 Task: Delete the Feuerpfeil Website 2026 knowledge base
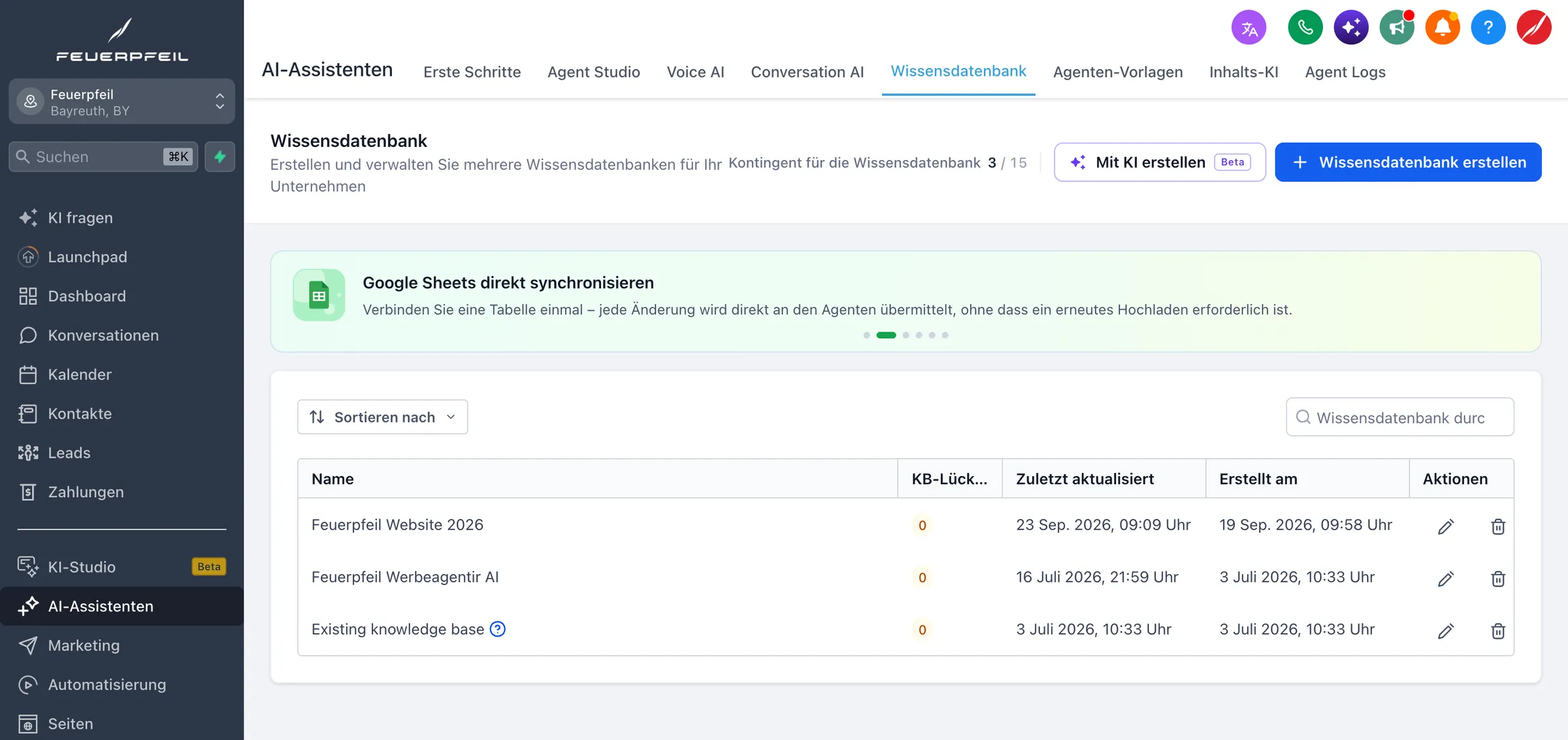pyautogui.click(x=1498, y=526)
